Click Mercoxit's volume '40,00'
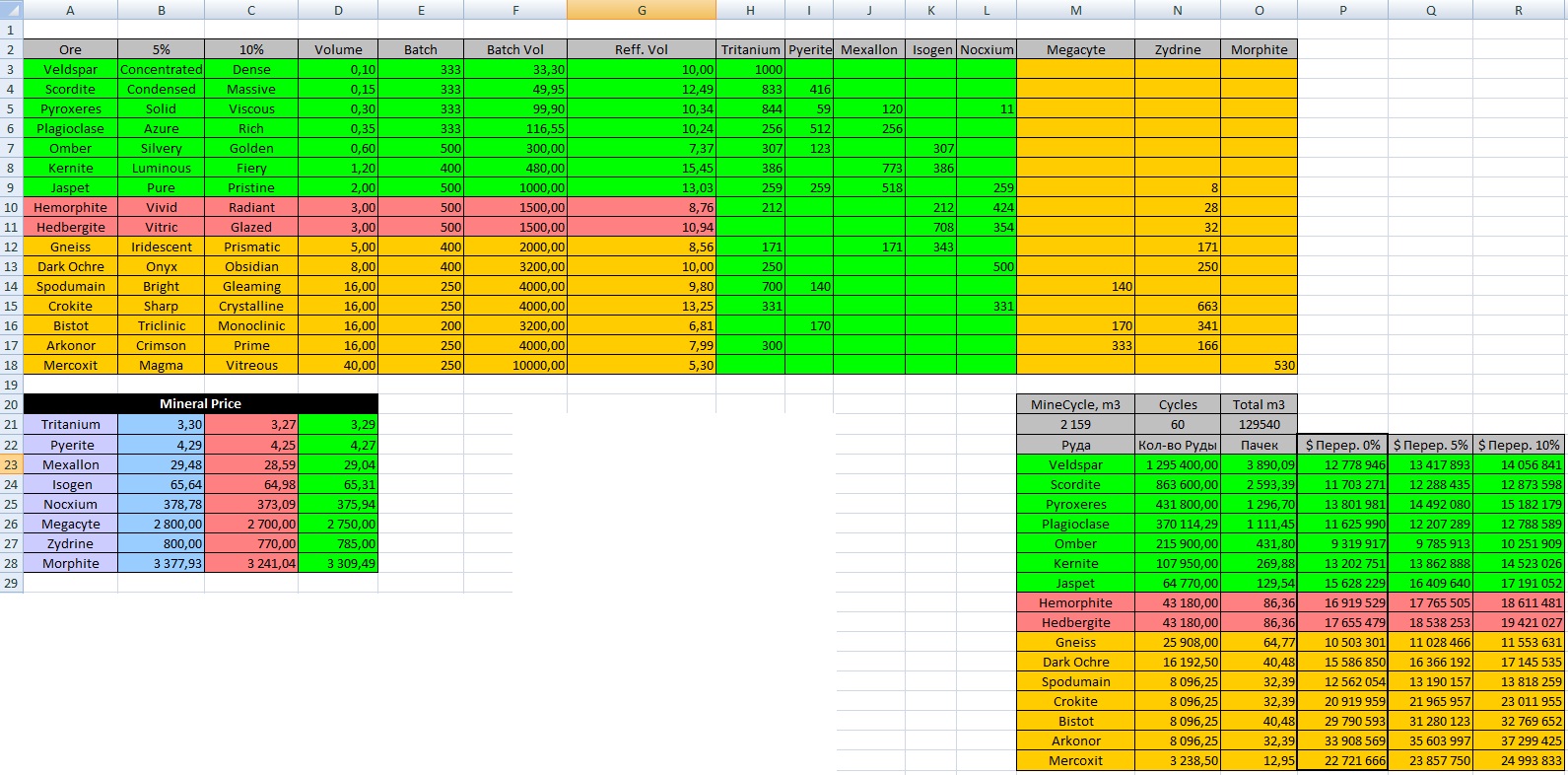Screen dimensions: 1568x775 pos(338,365)
